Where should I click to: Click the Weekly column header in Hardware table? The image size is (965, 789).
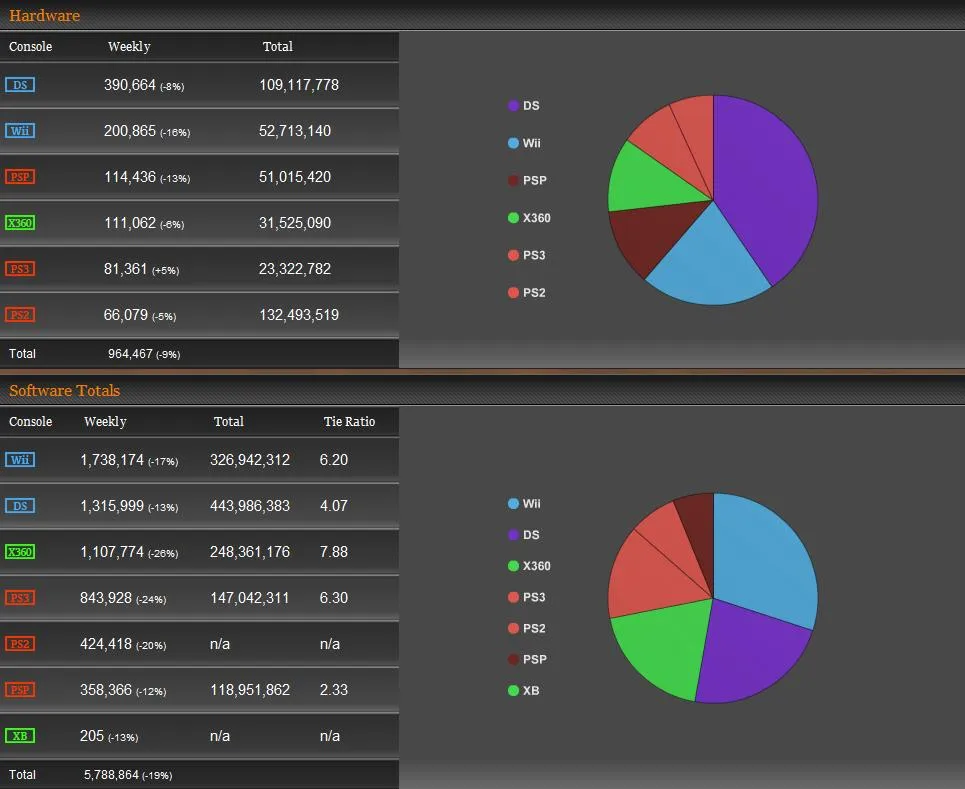point(129,47)
